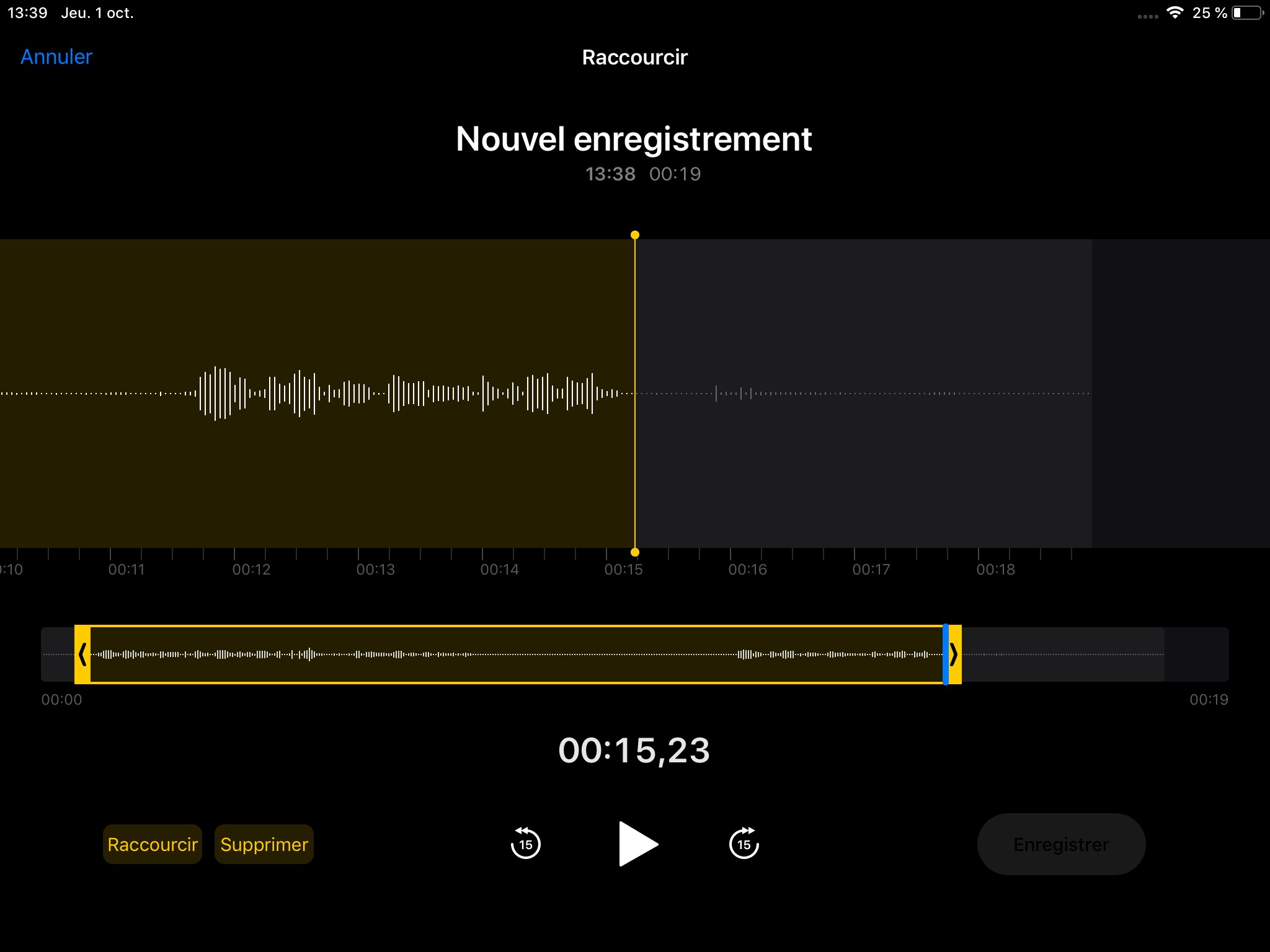
Task: Click the right yellow trim handle
Action: [955, 654]
